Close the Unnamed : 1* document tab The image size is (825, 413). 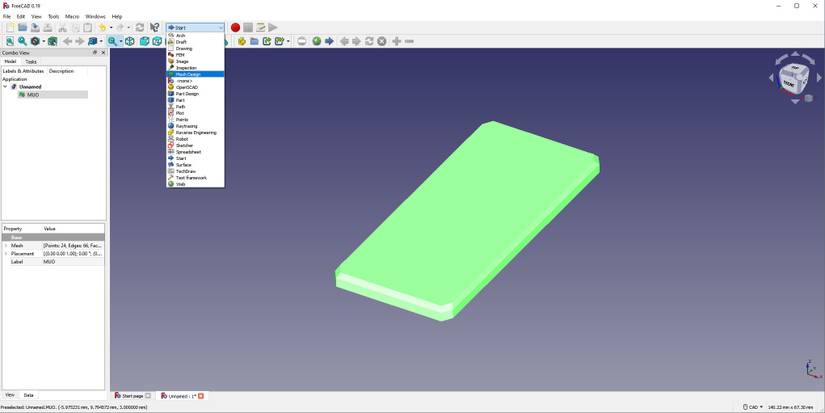tap(200, 396)
